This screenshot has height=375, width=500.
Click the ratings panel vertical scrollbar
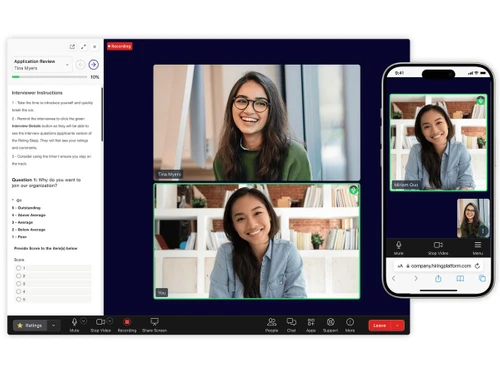click(102, 114)
